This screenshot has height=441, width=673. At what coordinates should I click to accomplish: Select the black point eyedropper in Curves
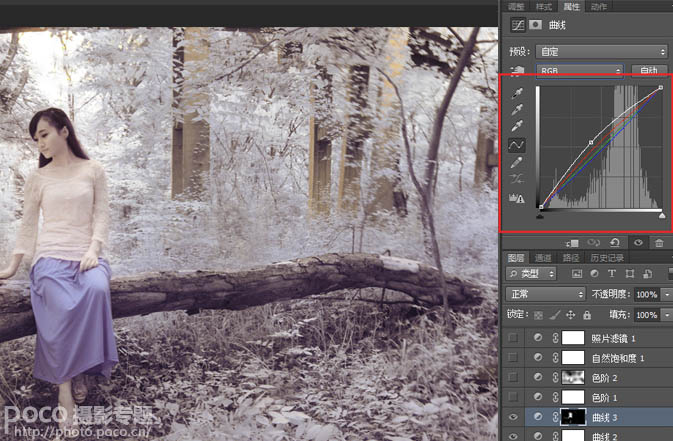pyautogui.click(x=517, y=93)
